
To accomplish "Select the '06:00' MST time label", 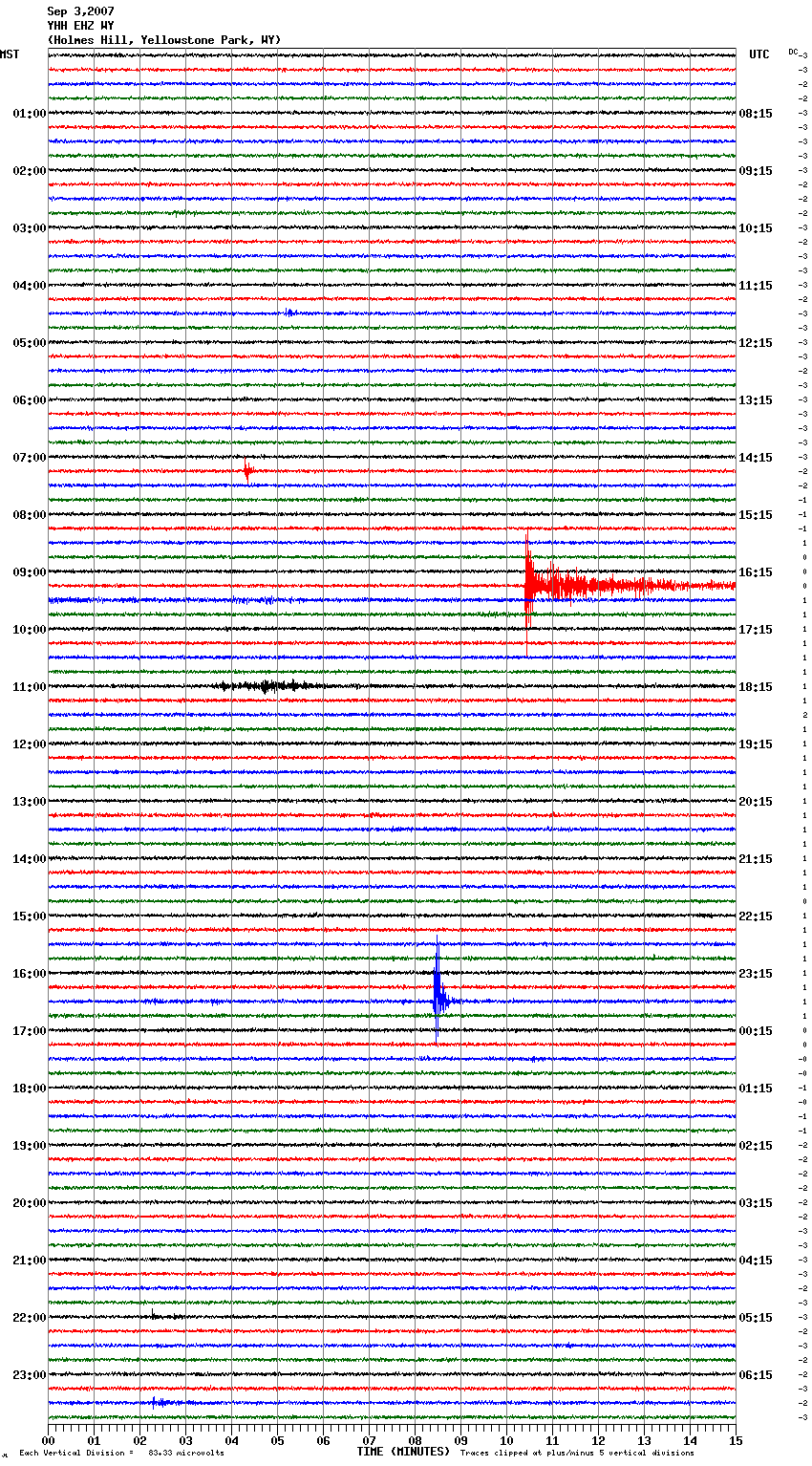I will pyautogui.click(x=30, y=400).
